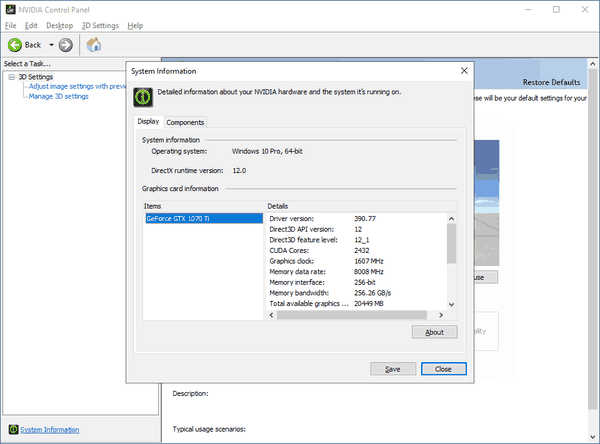This screenshot has height=444, width=600.
Task: Click the Direct3D API version row
Action: pos(356,229)
